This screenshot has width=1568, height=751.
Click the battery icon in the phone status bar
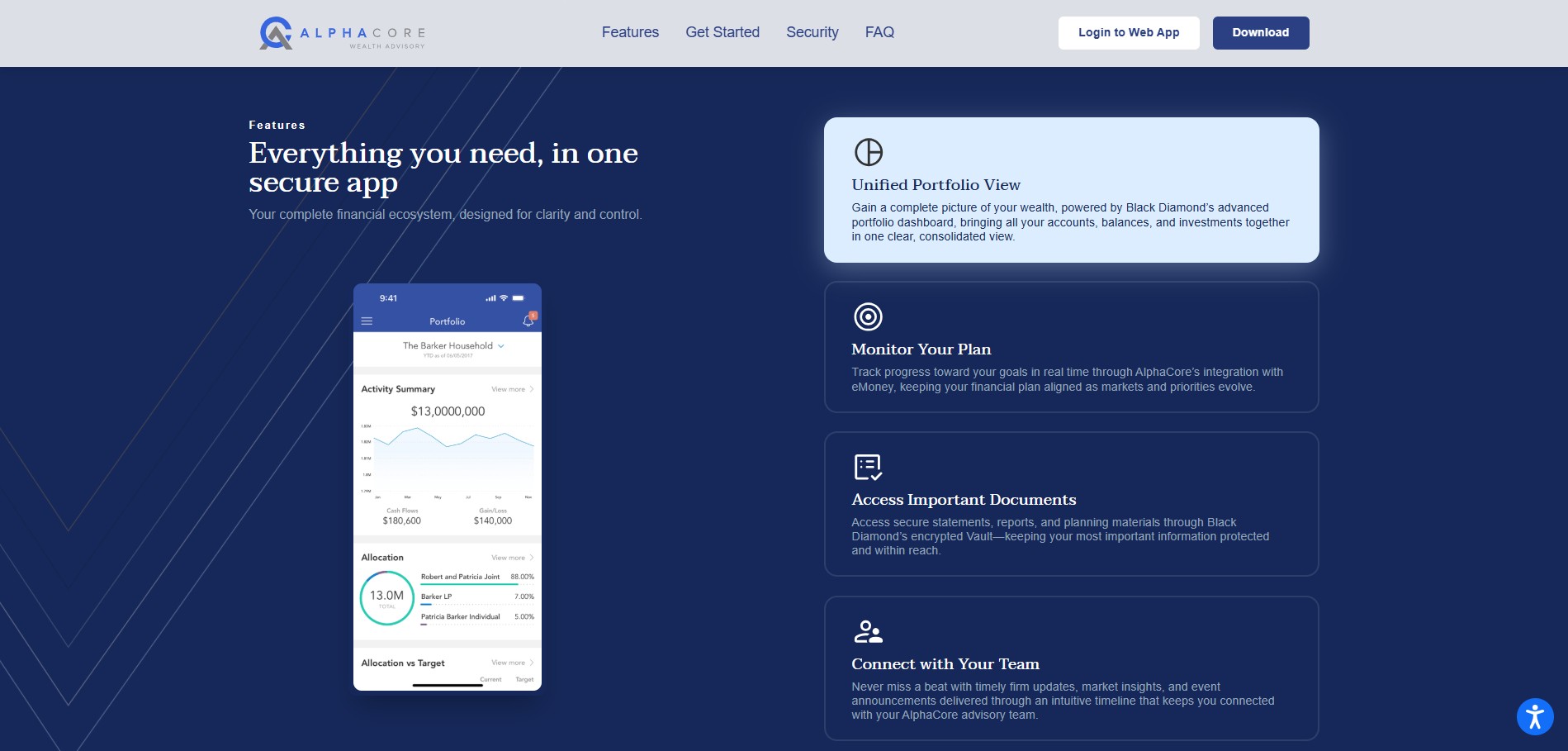coord(518,297)
